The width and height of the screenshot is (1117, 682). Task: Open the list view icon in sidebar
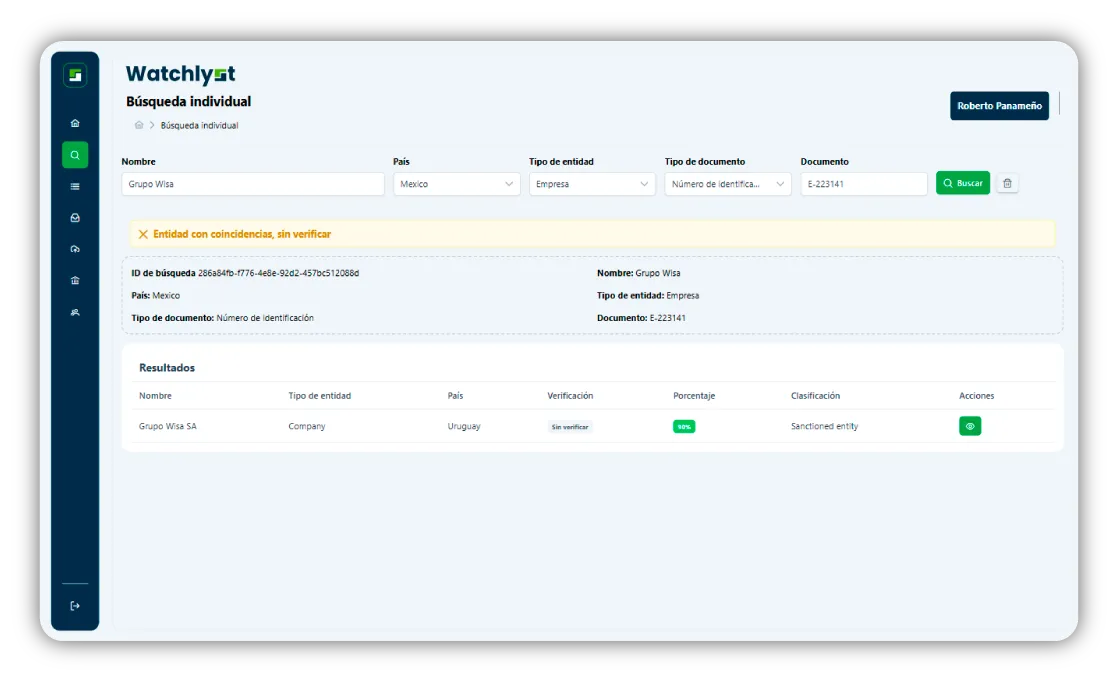(x=74, y=186)
